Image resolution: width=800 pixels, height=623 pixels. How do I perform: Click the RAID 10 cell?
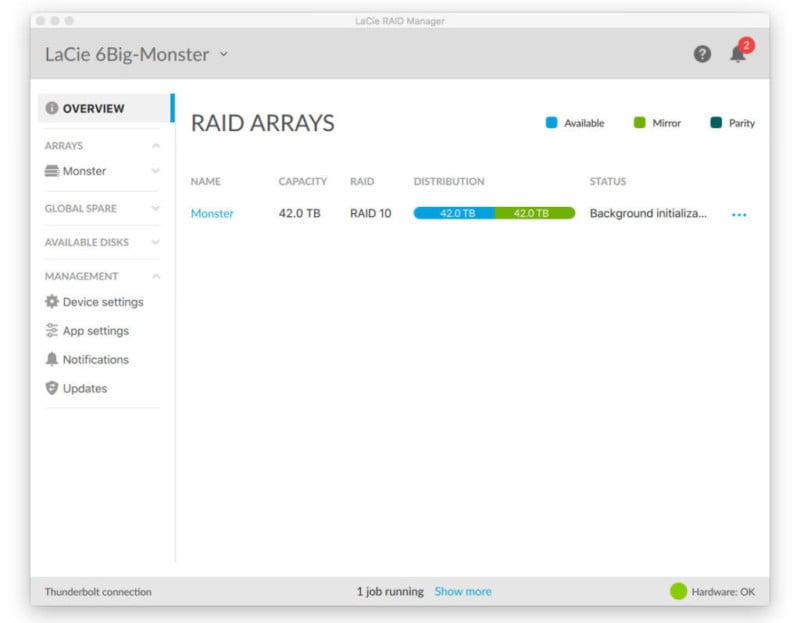pyautogui.click(x=370, y=213)
